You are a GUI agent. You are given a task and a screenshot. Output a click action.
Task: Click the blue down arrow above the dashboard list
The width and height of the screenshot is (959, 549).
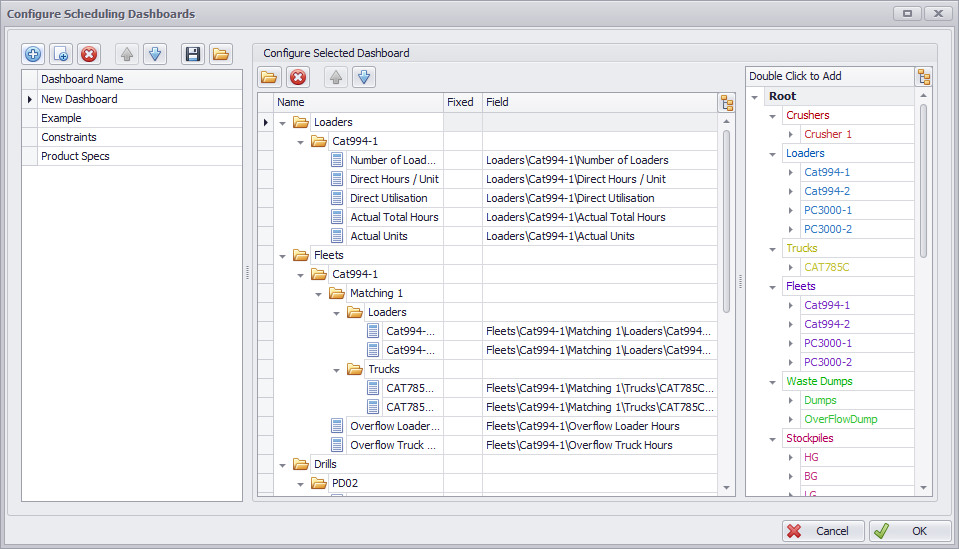(154, 54)
